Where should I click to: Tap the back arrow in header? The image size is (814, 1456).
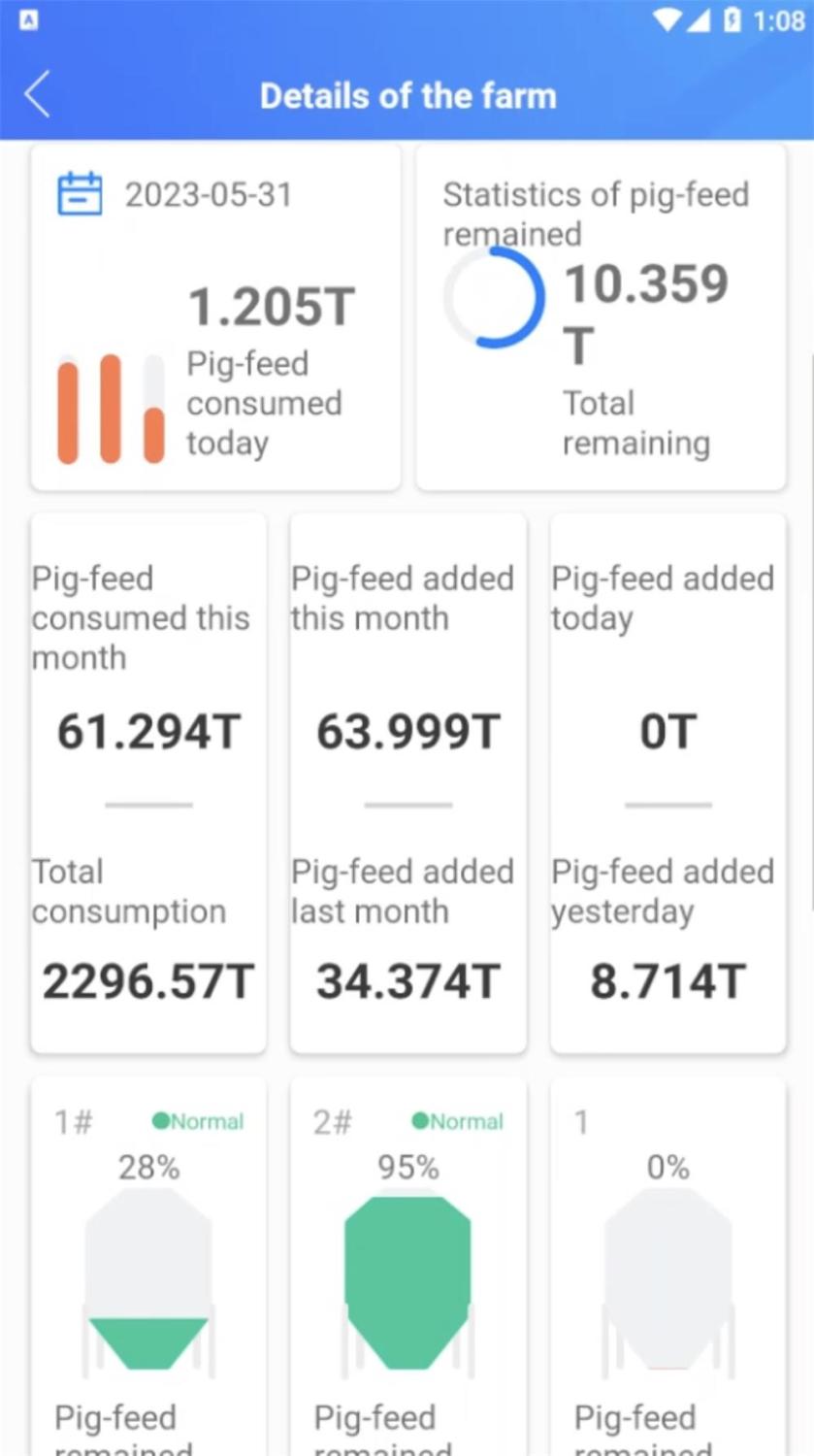pyautogui.click(x=37, y=95)
